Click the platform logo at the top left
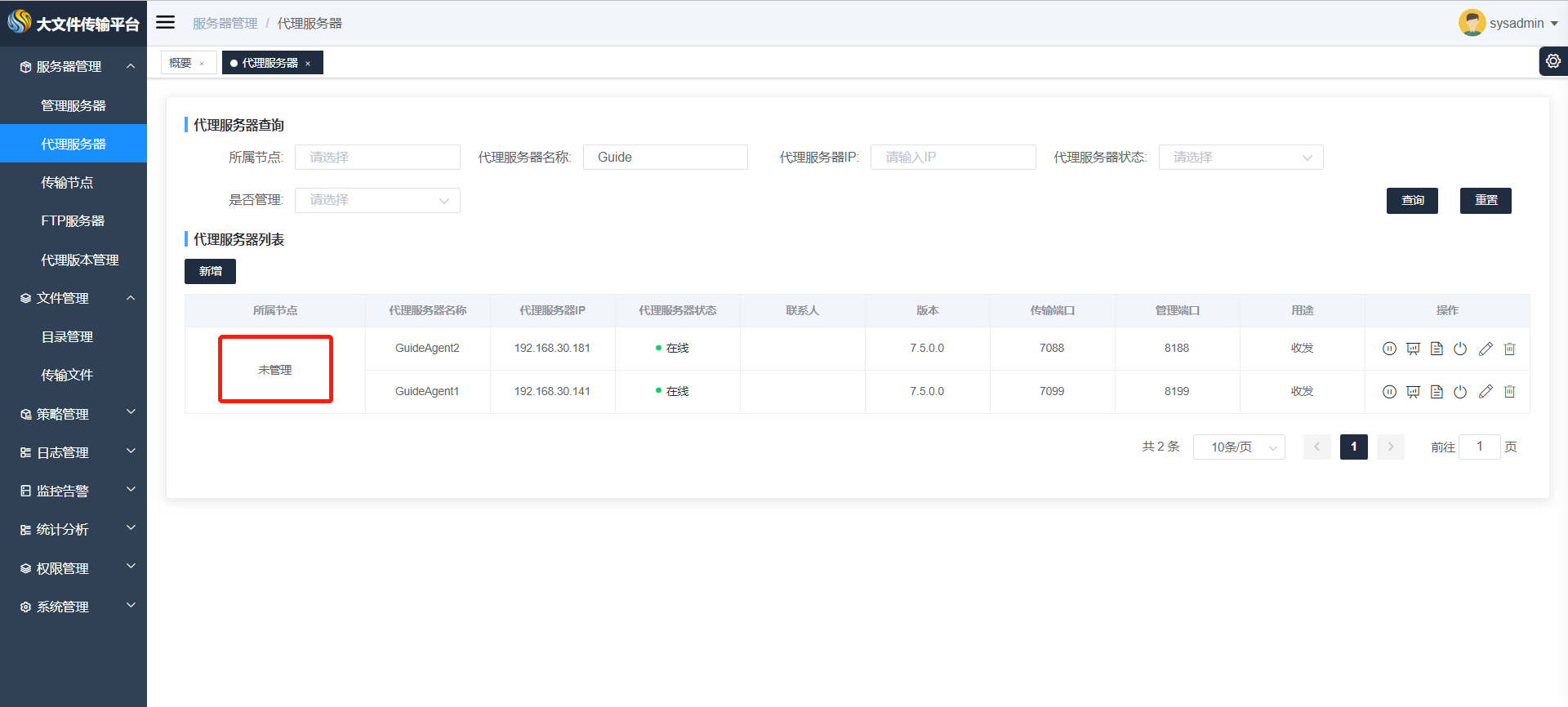This screenshot has height=707, width=1568. point(20,22)
